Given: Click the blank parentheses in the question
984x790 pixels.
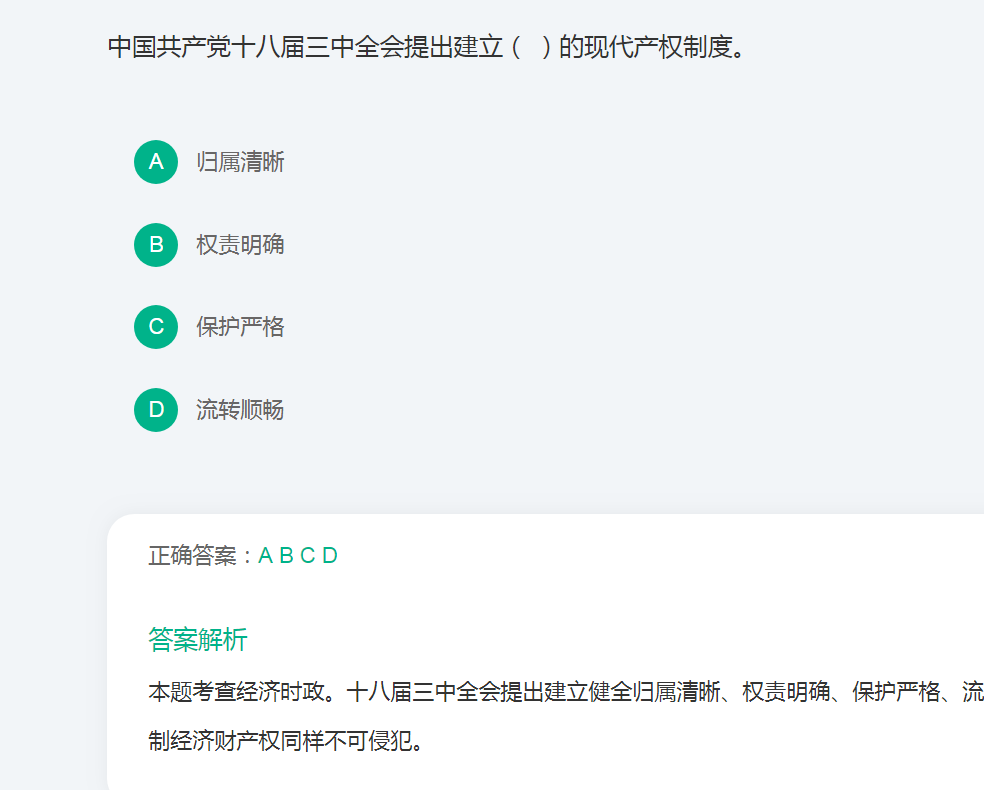Looking at the screenshot, I should click(x=532, y=47).
